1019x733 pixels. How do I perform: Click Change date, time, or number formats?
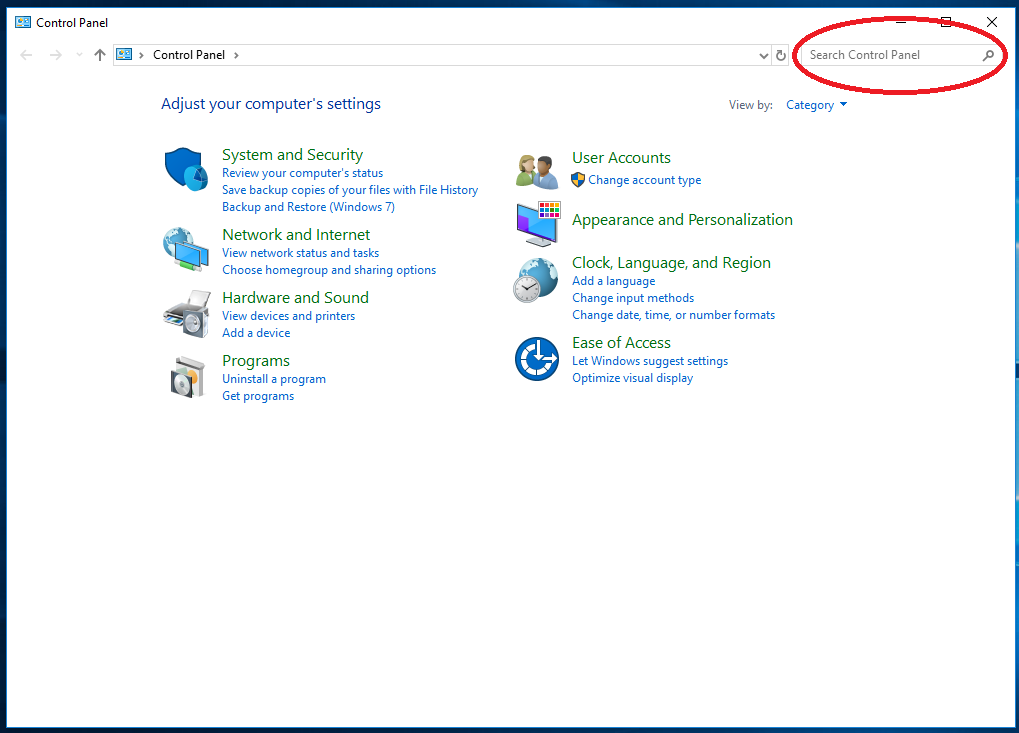point(673,315)
